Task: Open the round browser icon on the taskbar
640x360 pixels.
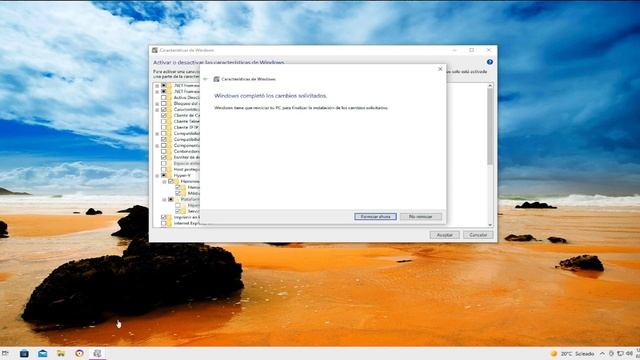Action: click(80, 353)
